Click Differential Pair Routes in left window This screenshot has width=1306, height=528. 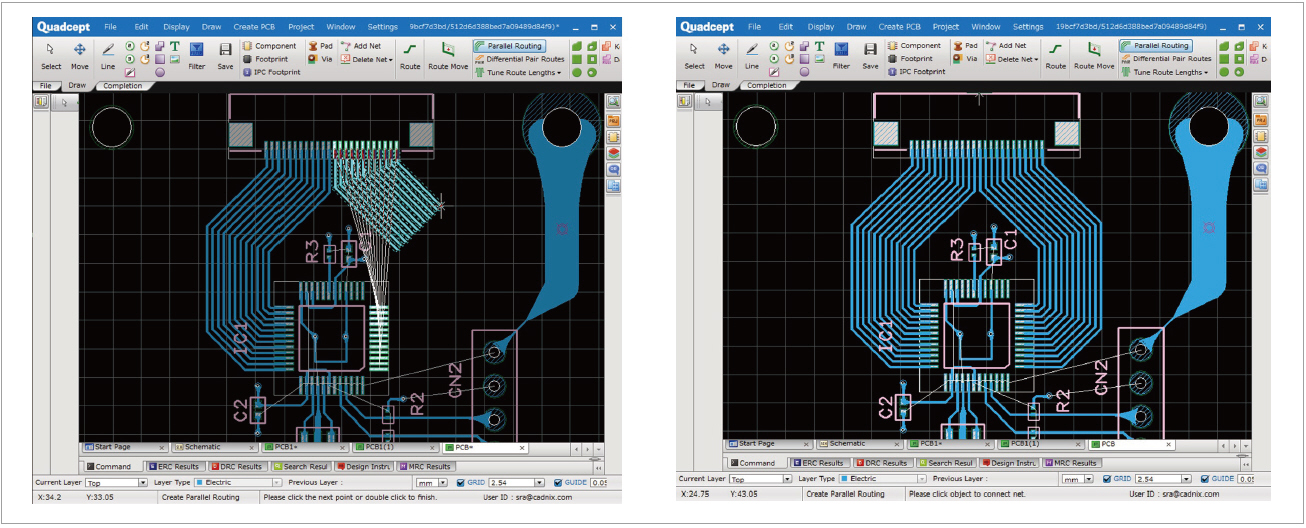[x=518, y=59]
